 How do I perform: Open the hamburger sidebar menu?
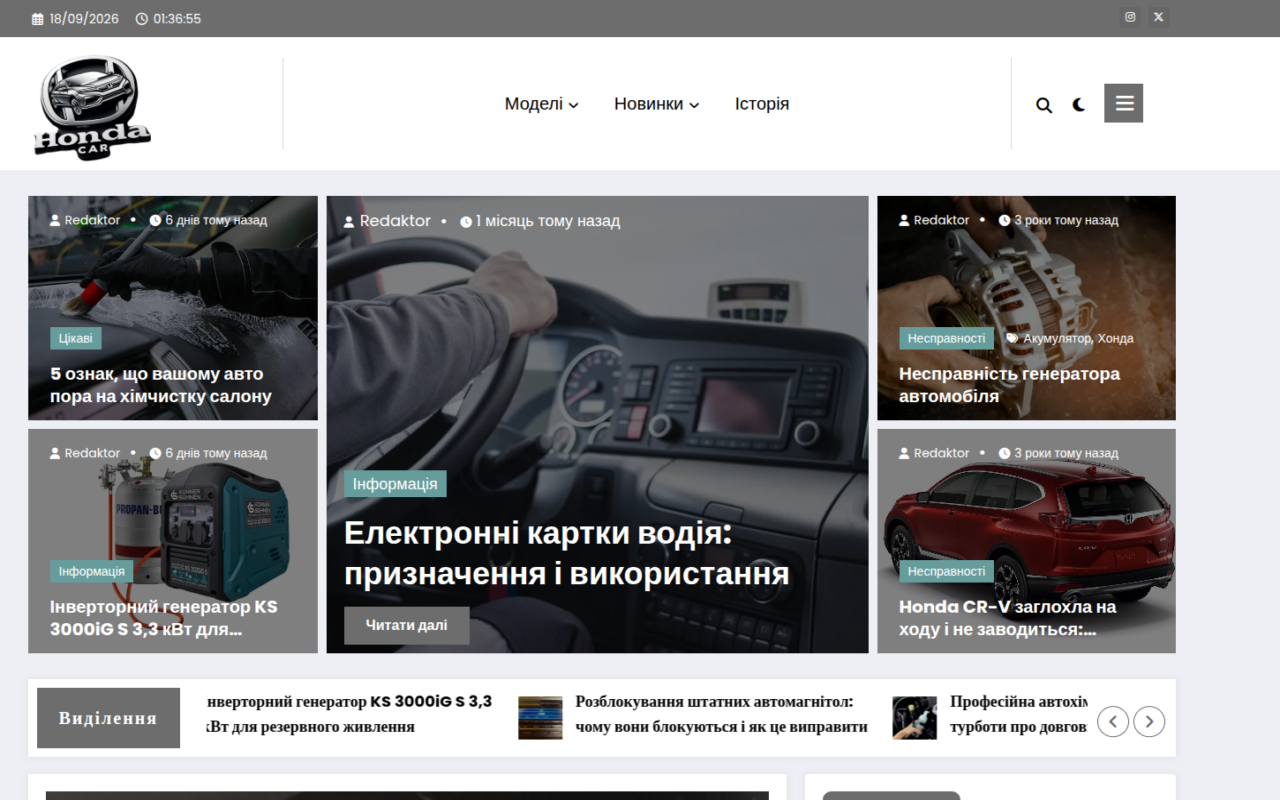click(1123, 103)
